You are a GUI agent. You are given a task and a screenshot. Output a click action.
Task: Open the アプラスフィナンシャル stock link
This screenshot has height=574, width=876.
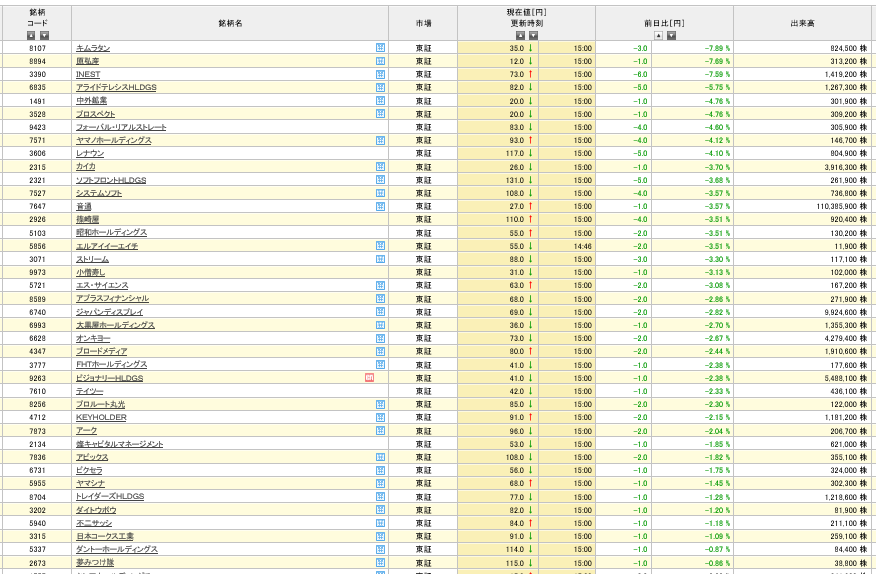(112, 299)
